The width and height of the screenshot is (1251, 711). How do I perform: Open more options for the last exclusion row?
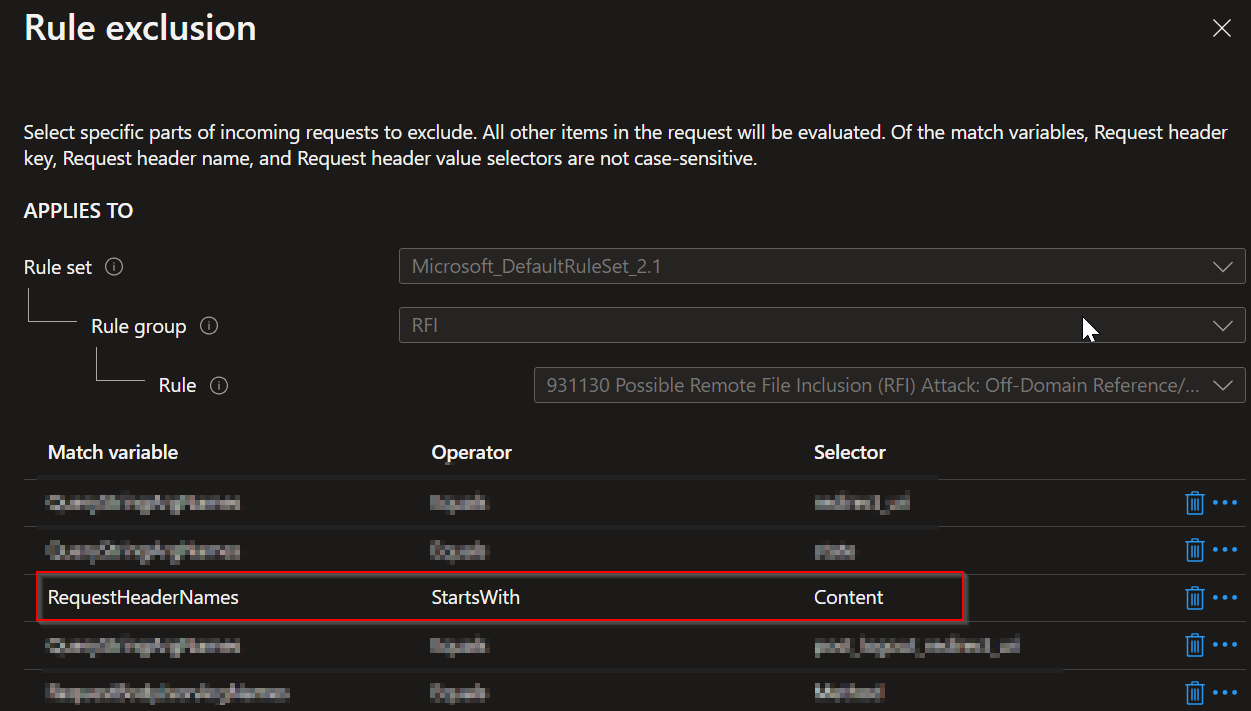click(x=1226, y=692)
